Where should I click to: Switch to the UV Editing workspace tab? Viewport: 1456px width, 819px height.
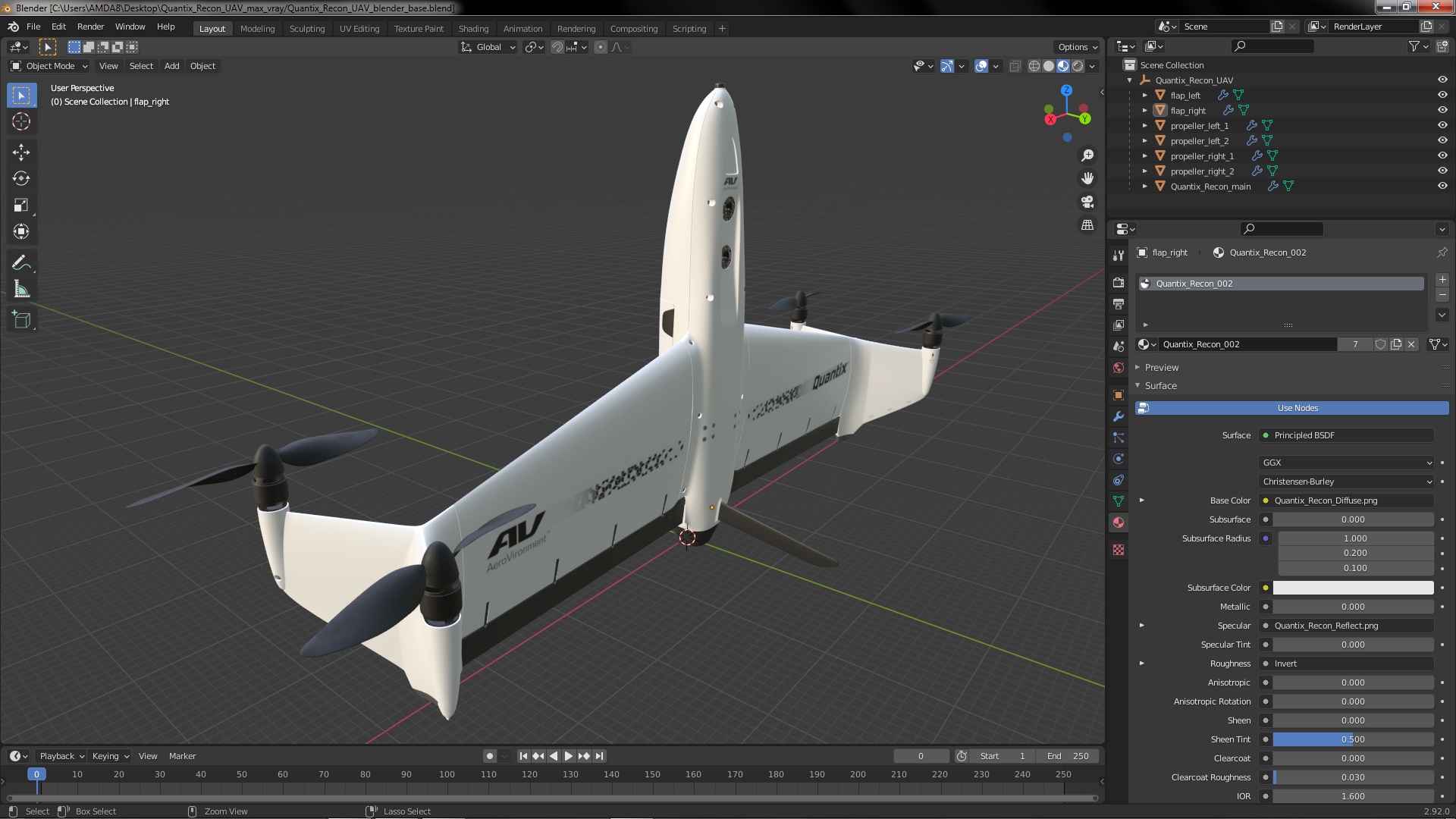(x=359, y=29)
